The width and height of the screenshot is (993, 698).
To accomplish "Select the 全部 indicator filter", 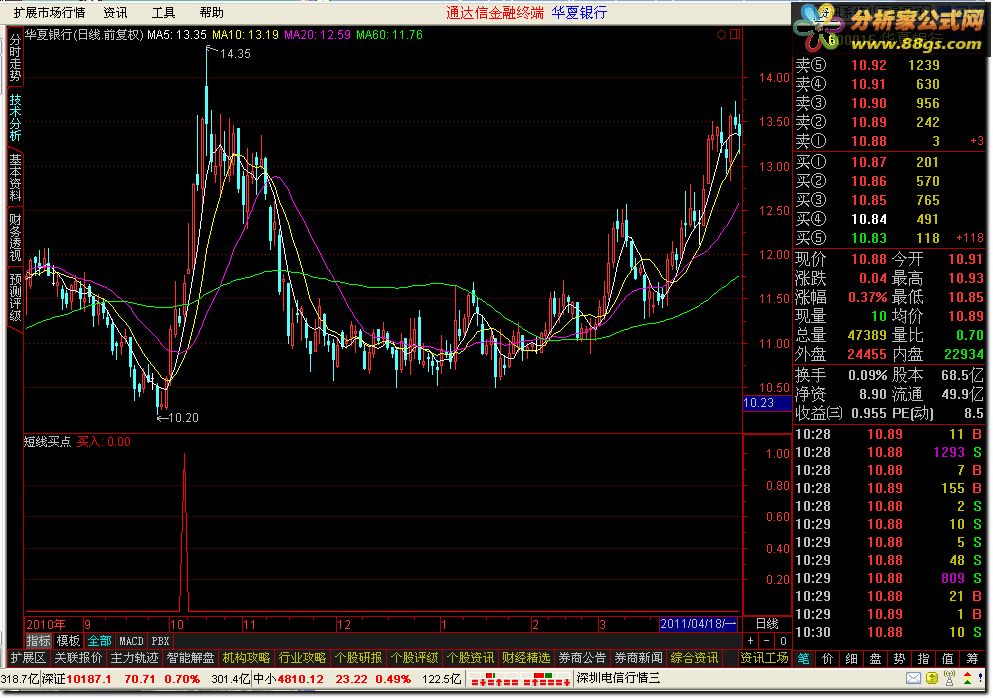I will (x=99, y=641).
